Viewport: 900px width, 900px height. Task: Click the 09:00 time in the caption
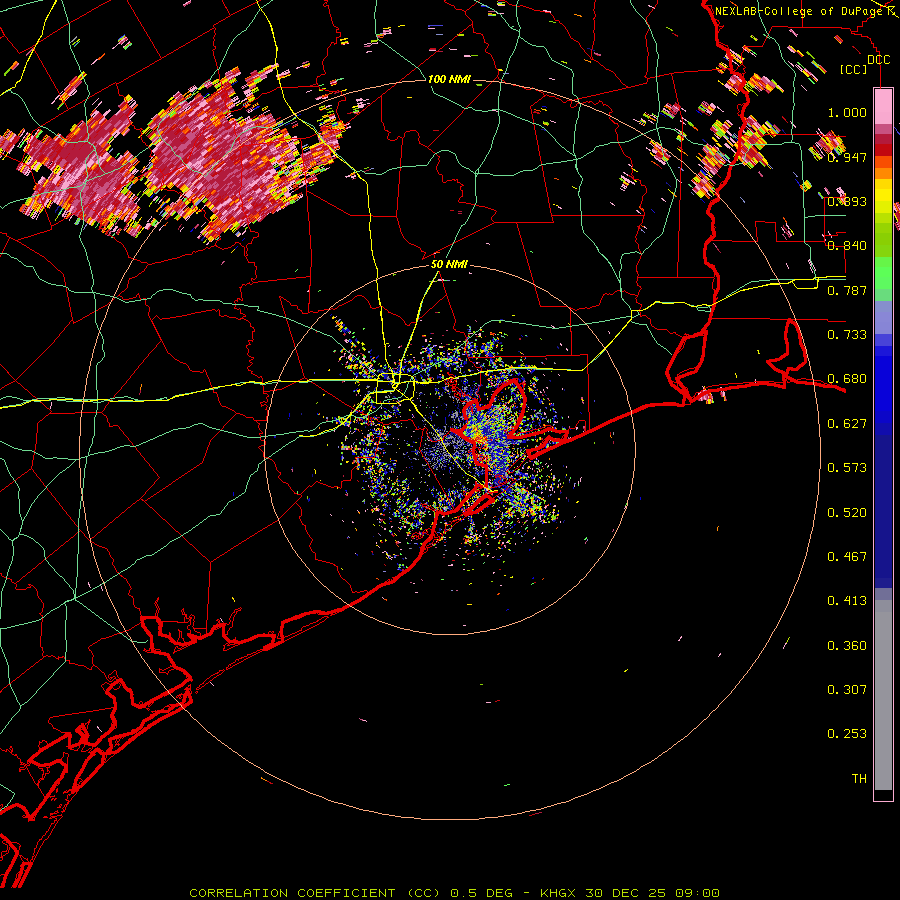pyautogui.click(x=697, y=893)
